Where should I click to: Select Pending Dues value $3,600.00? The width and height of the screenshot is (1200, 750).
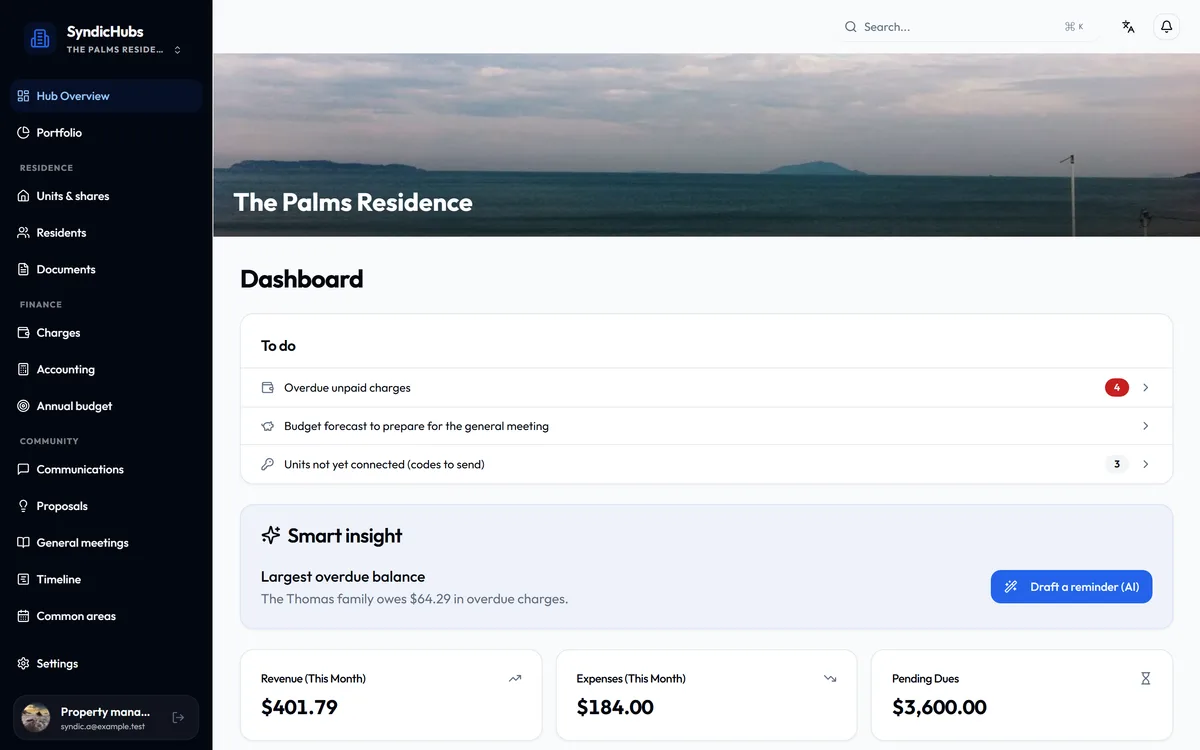[939, 708]
